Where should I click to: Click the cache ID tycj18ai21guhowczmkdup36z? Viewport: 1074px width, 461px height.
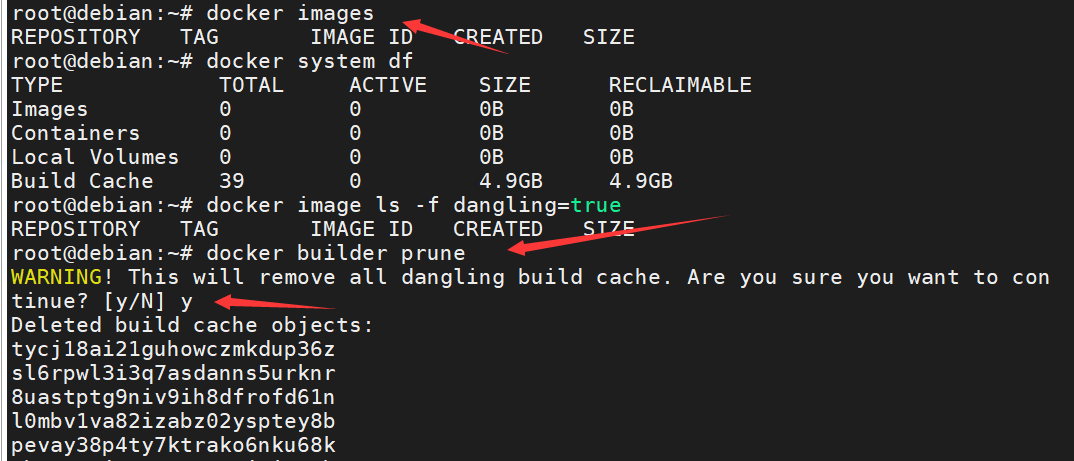point(173,349)
